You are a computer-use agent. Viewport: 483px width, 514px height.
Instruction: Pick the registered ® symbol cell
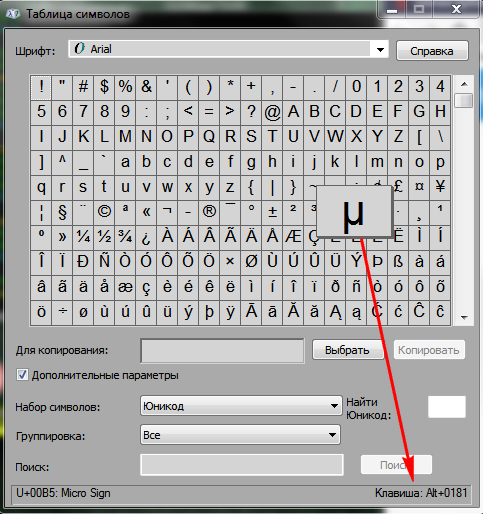coord(209,212)
